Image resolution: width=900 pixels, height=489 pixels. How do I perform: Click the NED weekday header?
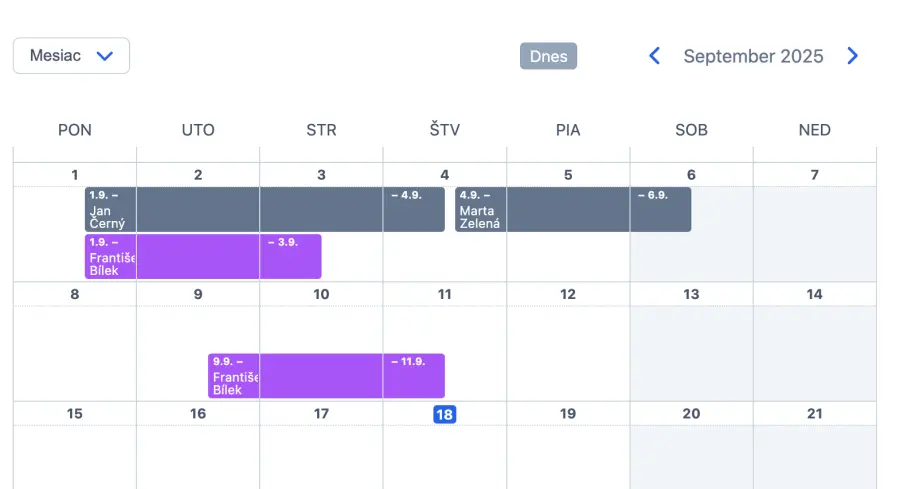point(814,130)
